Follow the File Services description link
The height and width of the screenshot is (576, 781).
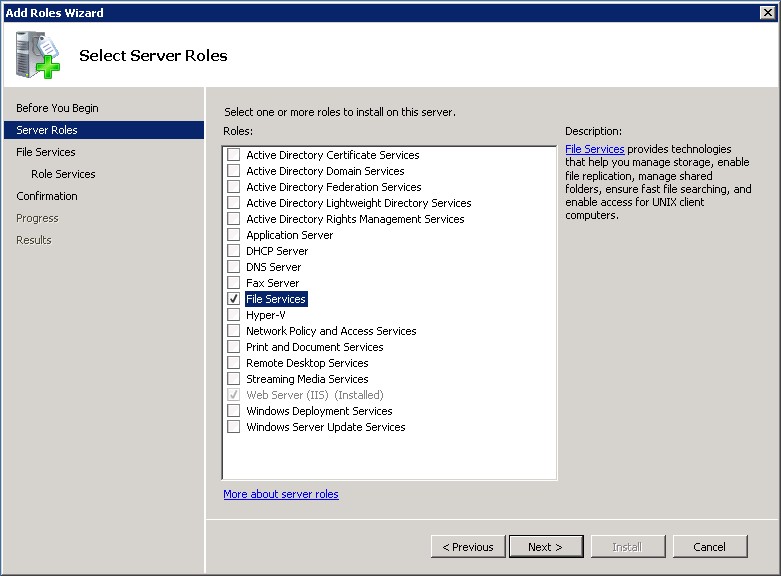point(594,149)
